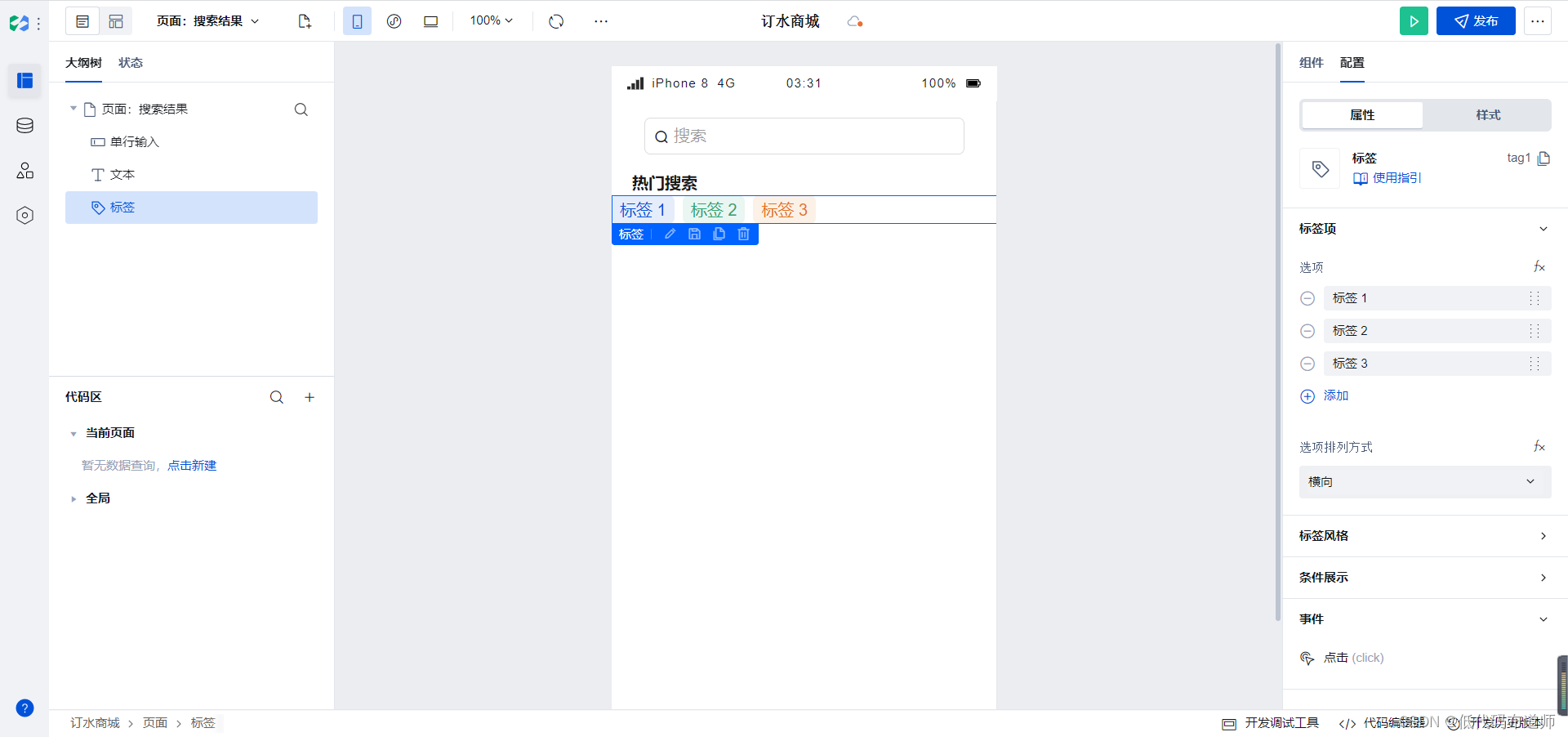
Task: Click the cloud sync status icon
Action: pyautogui.click(x=855, y=21)
